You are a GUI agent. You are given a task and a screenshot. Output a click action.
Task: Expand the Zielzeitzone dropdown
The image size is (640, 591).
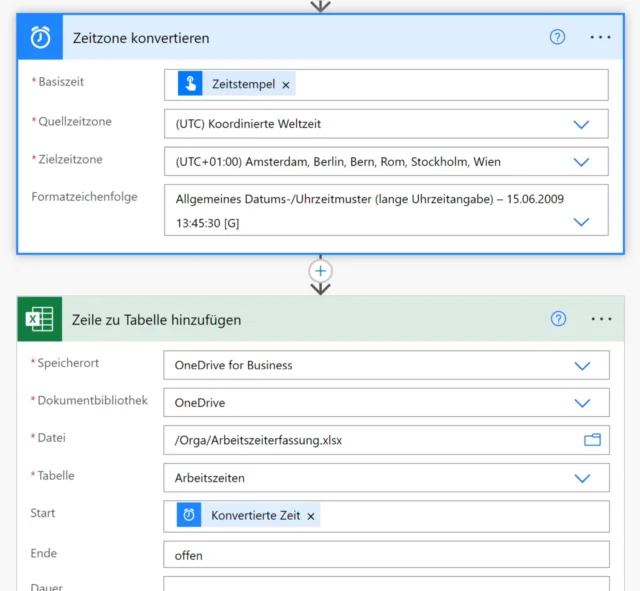click(x=581, y=162)
